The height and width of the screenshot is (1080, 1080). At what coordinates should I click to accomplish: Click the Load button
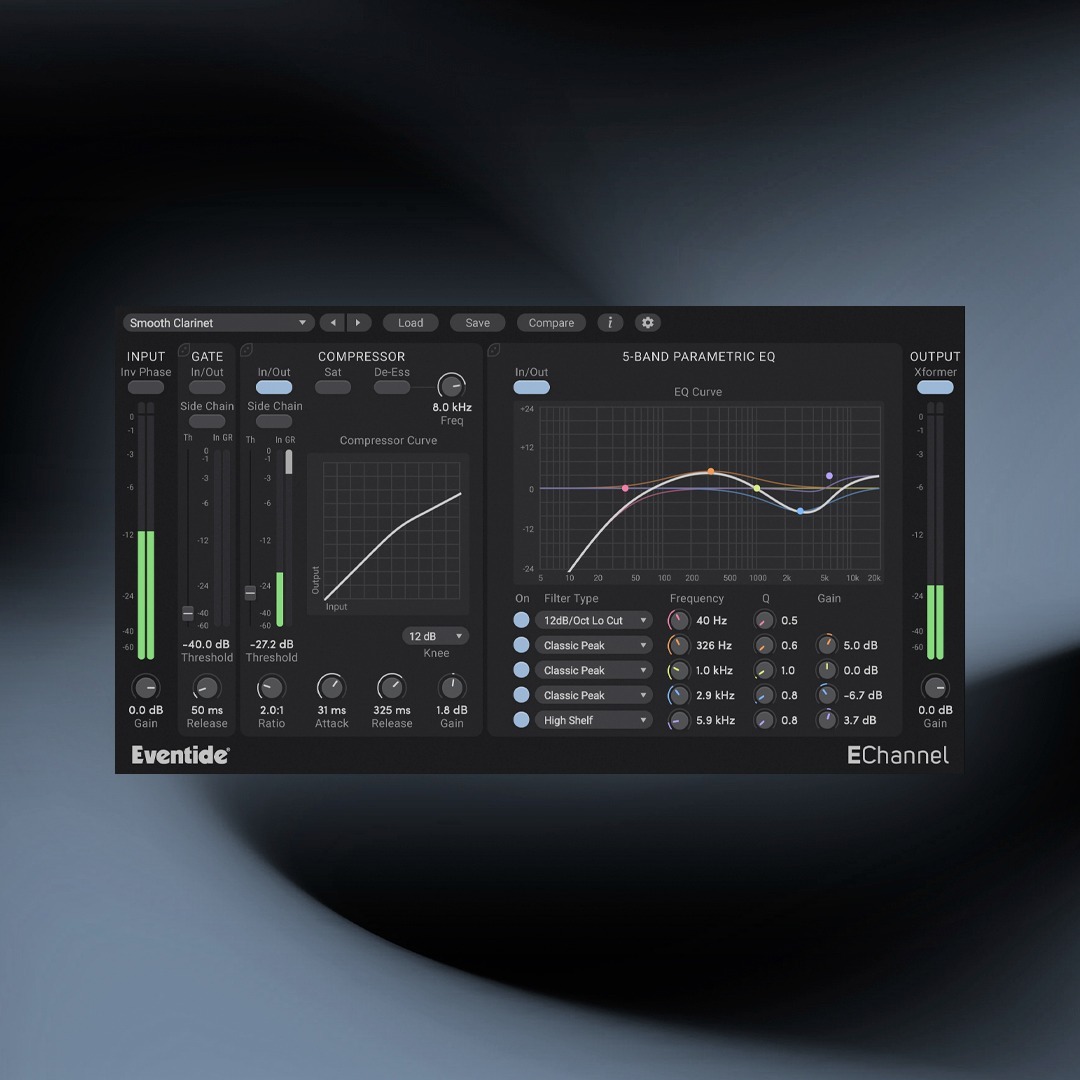tap(410, 322)
